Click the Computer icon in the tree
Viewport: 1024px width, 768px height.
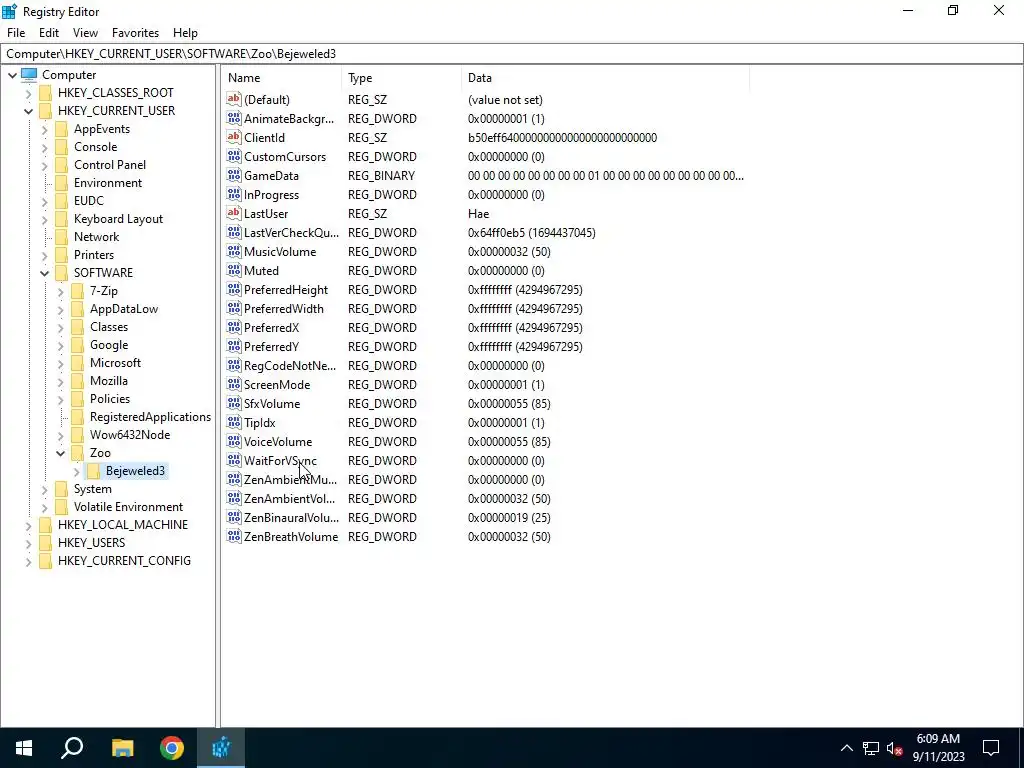coord(29,74)
